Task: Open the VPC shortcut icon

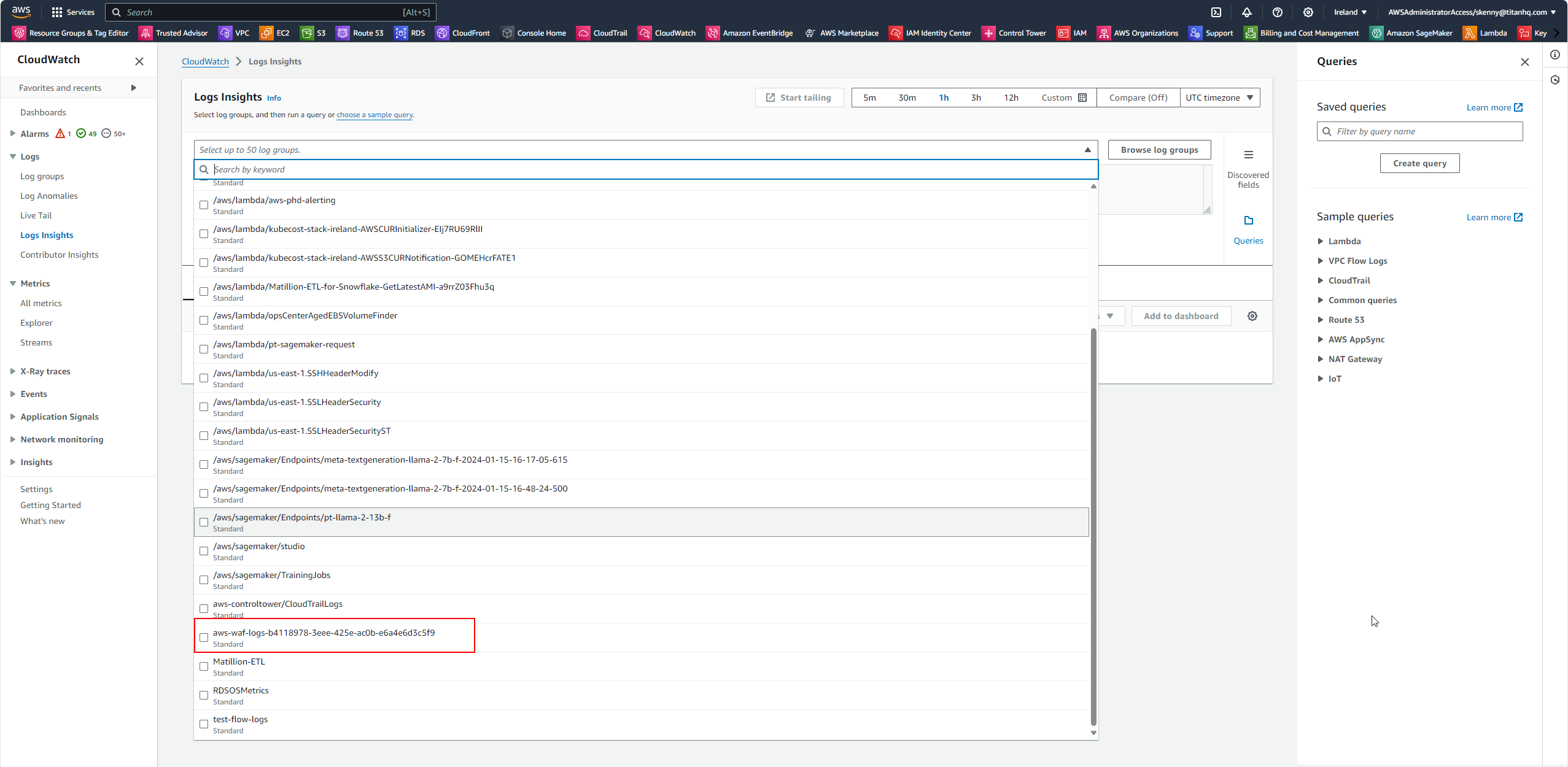Action: coord(226,33)
